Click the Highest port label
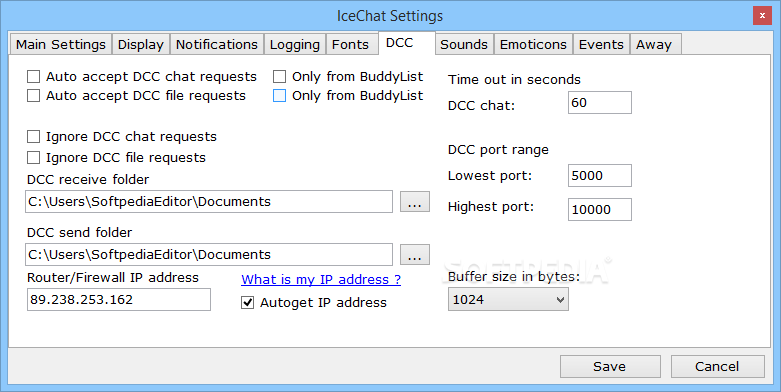The image size is (781, 392). [x=491, y=207]
